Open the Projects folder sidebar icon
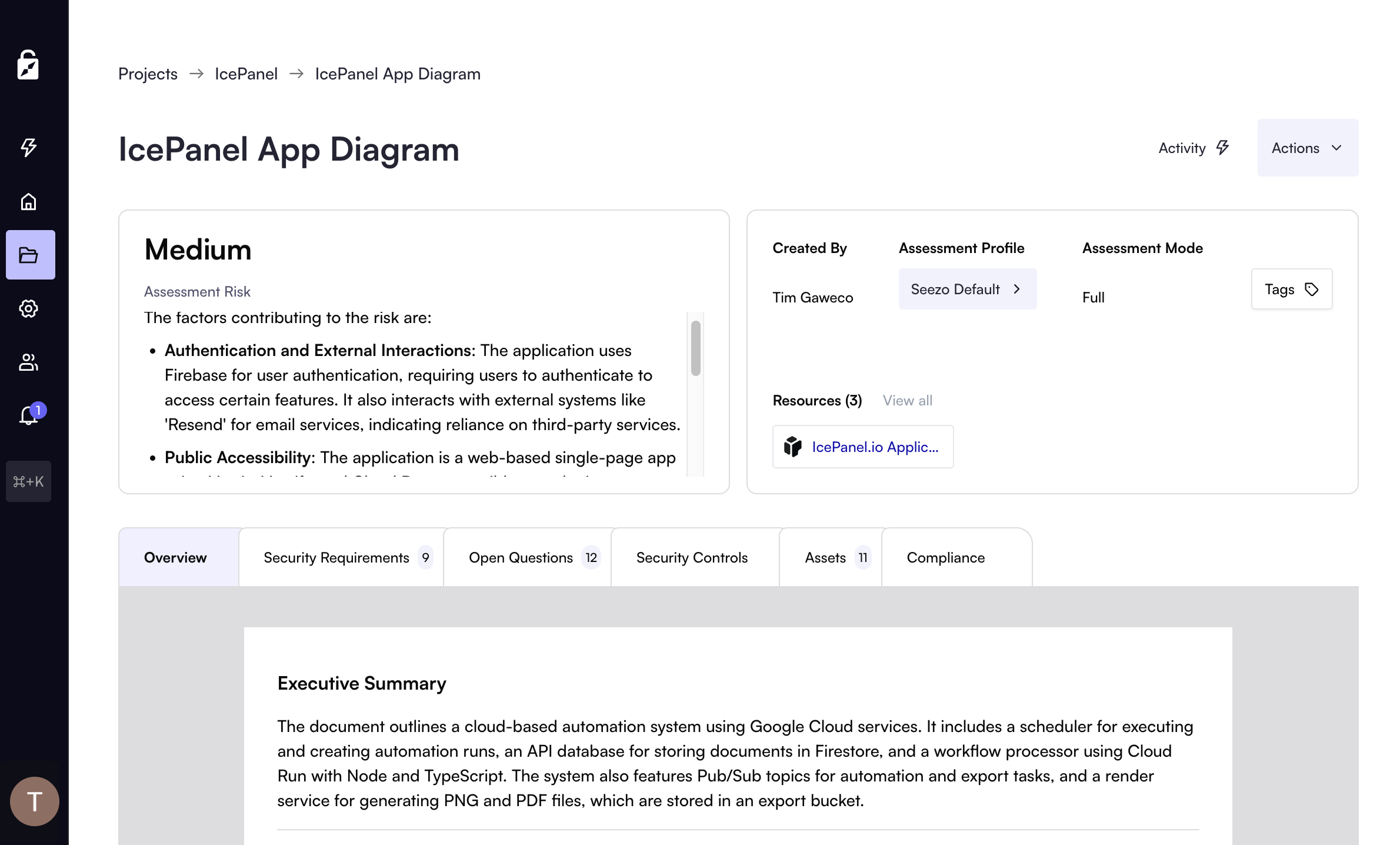Image resolution: width=1400 pixels, height=845 pixels. 30,255
